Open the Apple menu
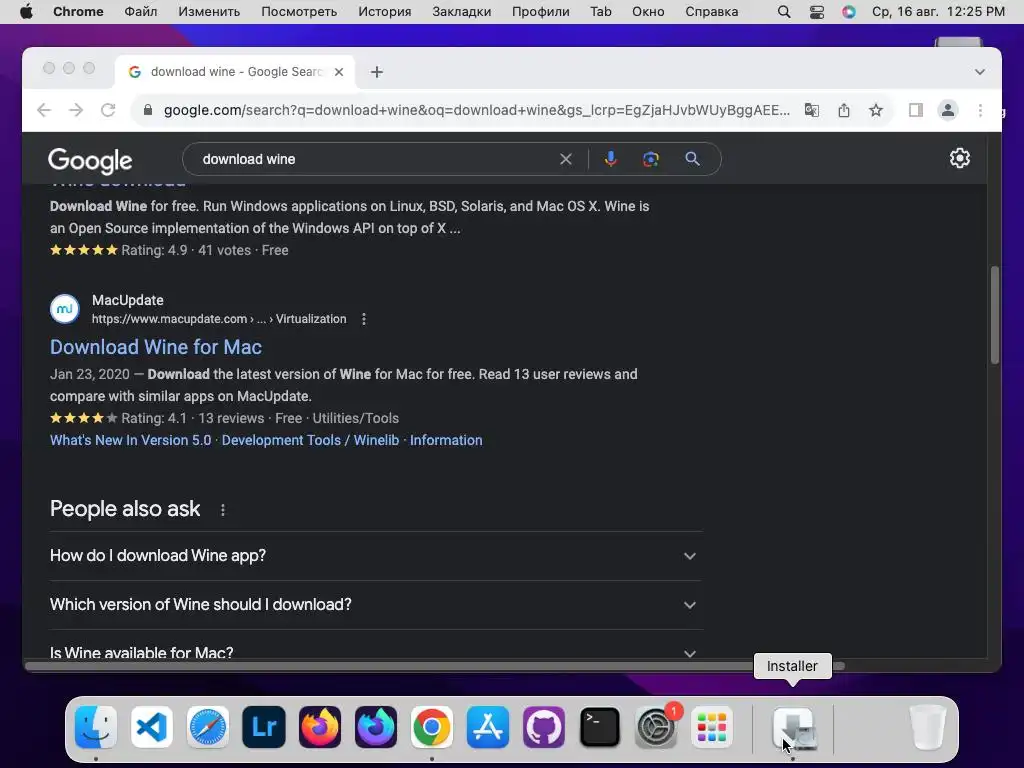Screen dimensions: 1024x768 (26, 12)
